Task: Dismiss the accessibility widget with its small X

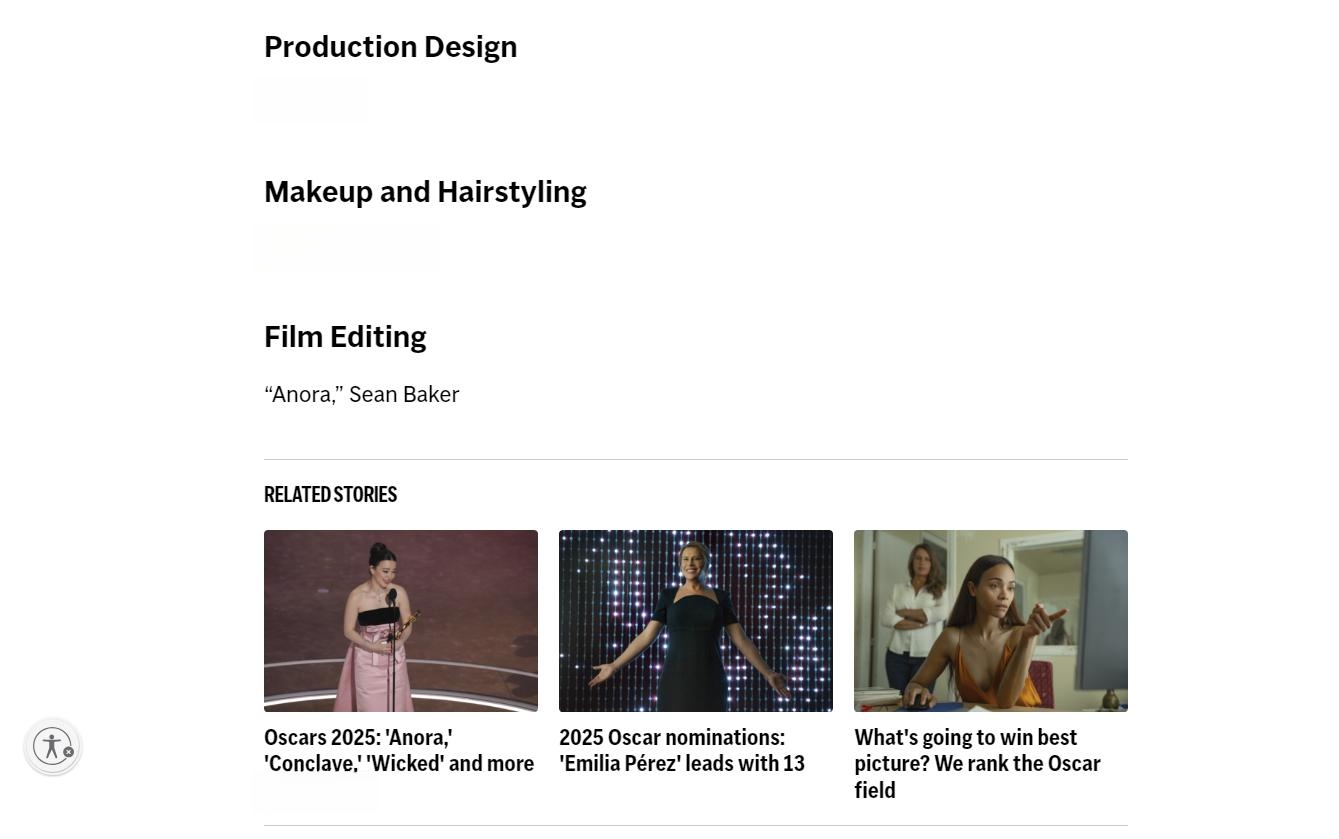Action: pos(68,752)
